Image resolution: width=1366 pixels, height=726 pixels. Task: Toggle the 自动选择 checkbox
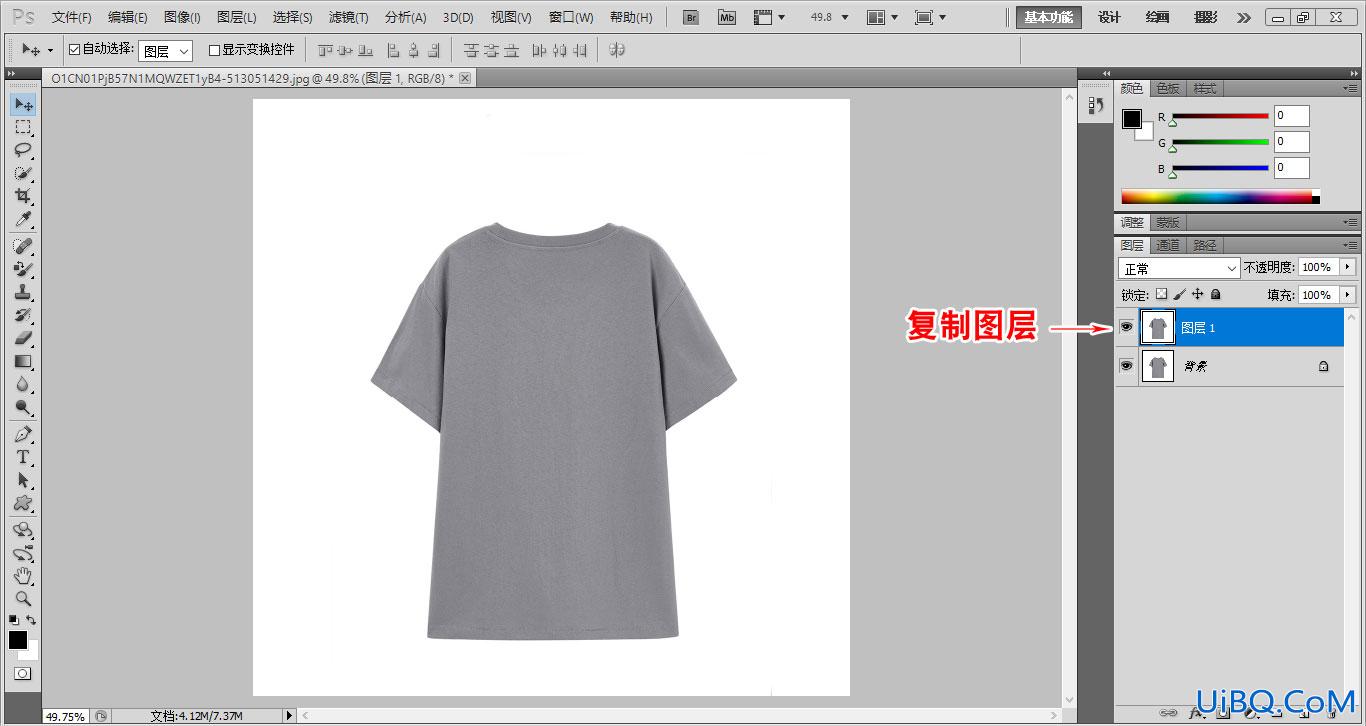[x=74, y=49]
